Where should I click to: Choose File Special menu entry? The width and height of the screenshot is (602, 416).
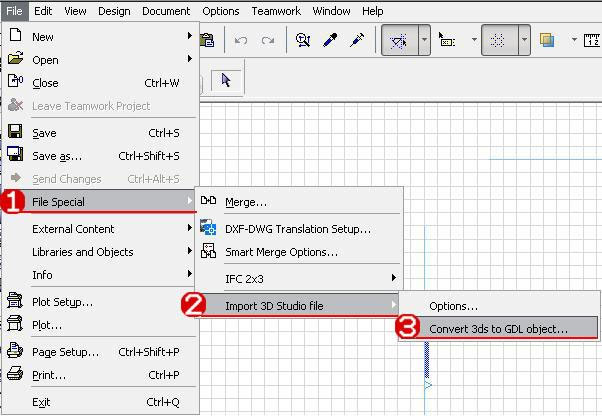[101, 201]
